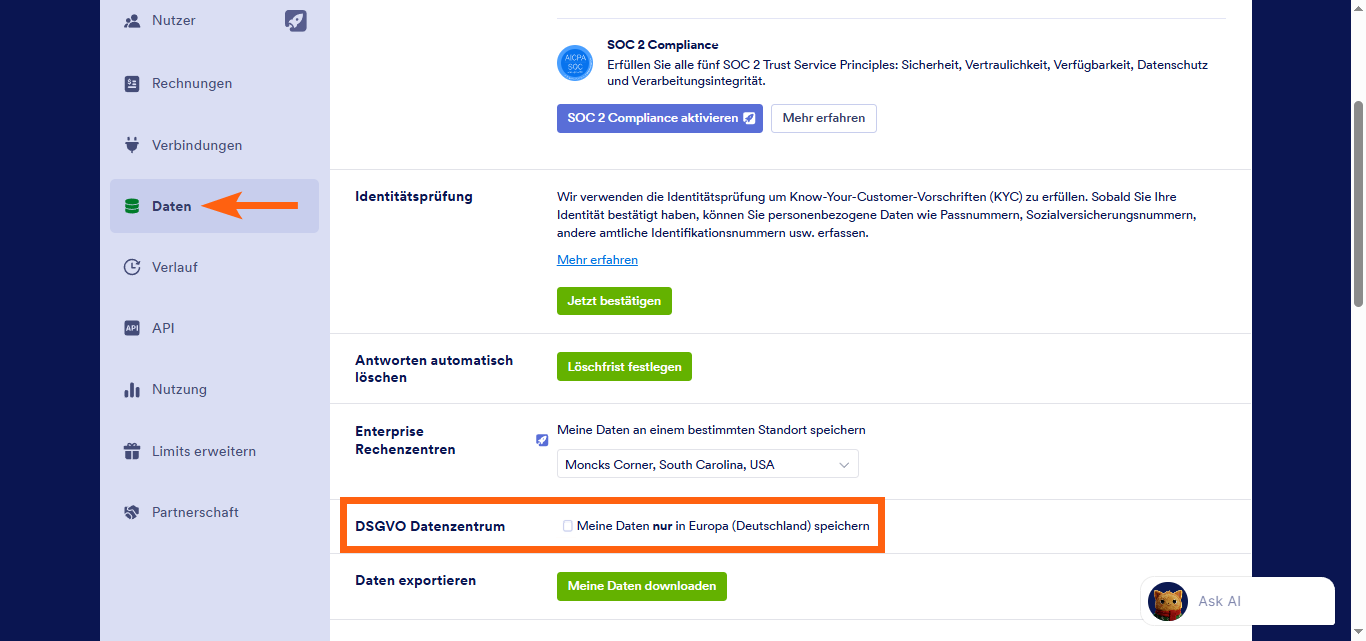Click Mehr erfahren button beside SOC 2
Screen dimensions: 1366x641
point(823,118)
